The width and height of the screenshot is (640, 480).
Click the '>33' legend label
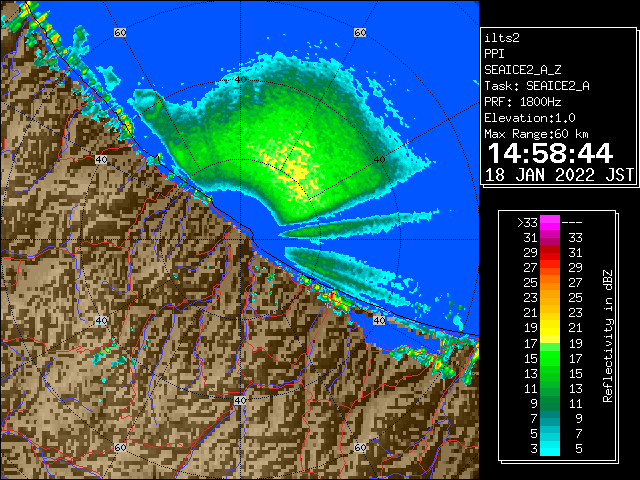527,223
